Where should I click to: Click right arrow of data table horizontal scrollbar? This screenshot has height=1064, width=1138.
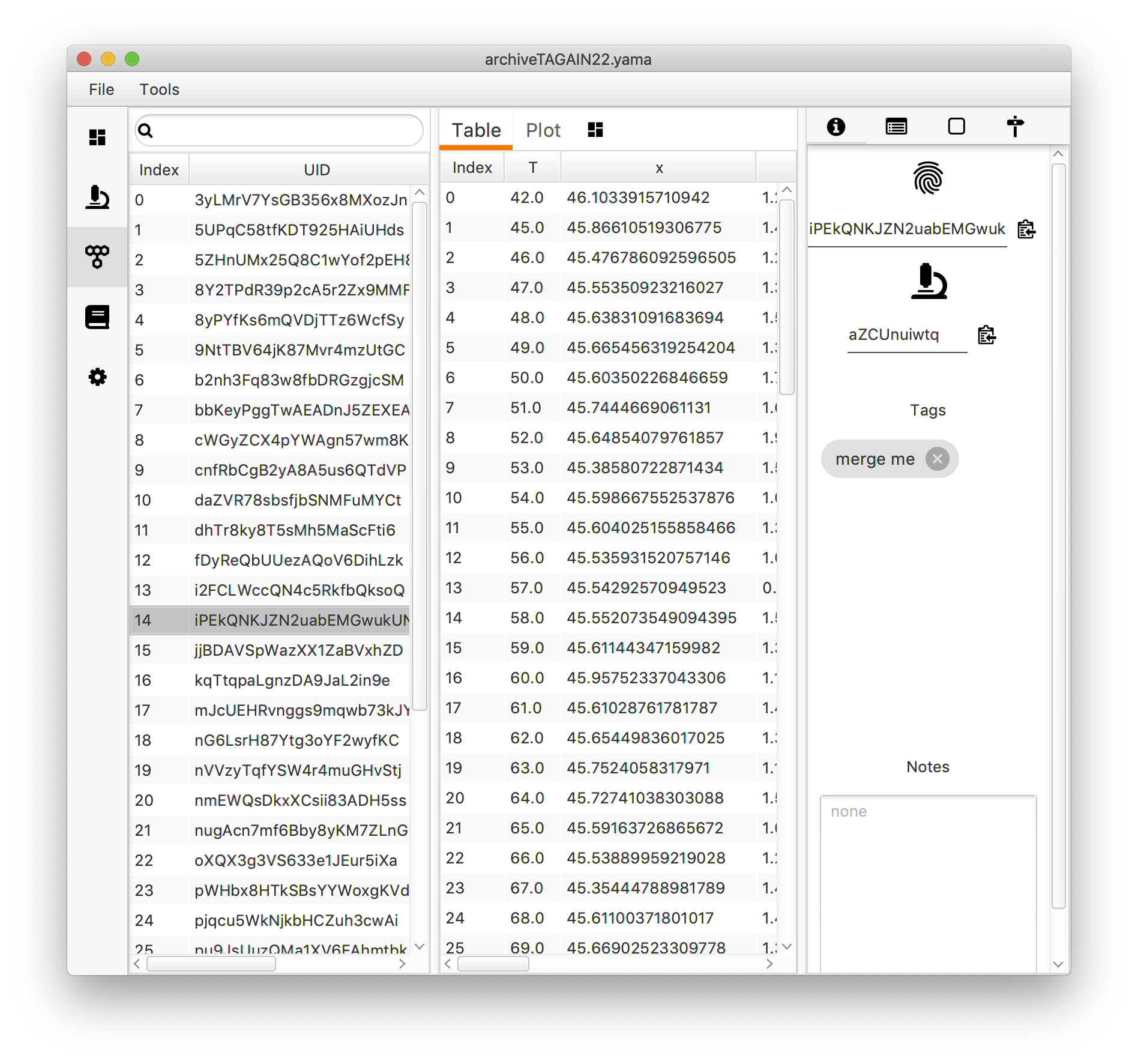tap(769, 964)
